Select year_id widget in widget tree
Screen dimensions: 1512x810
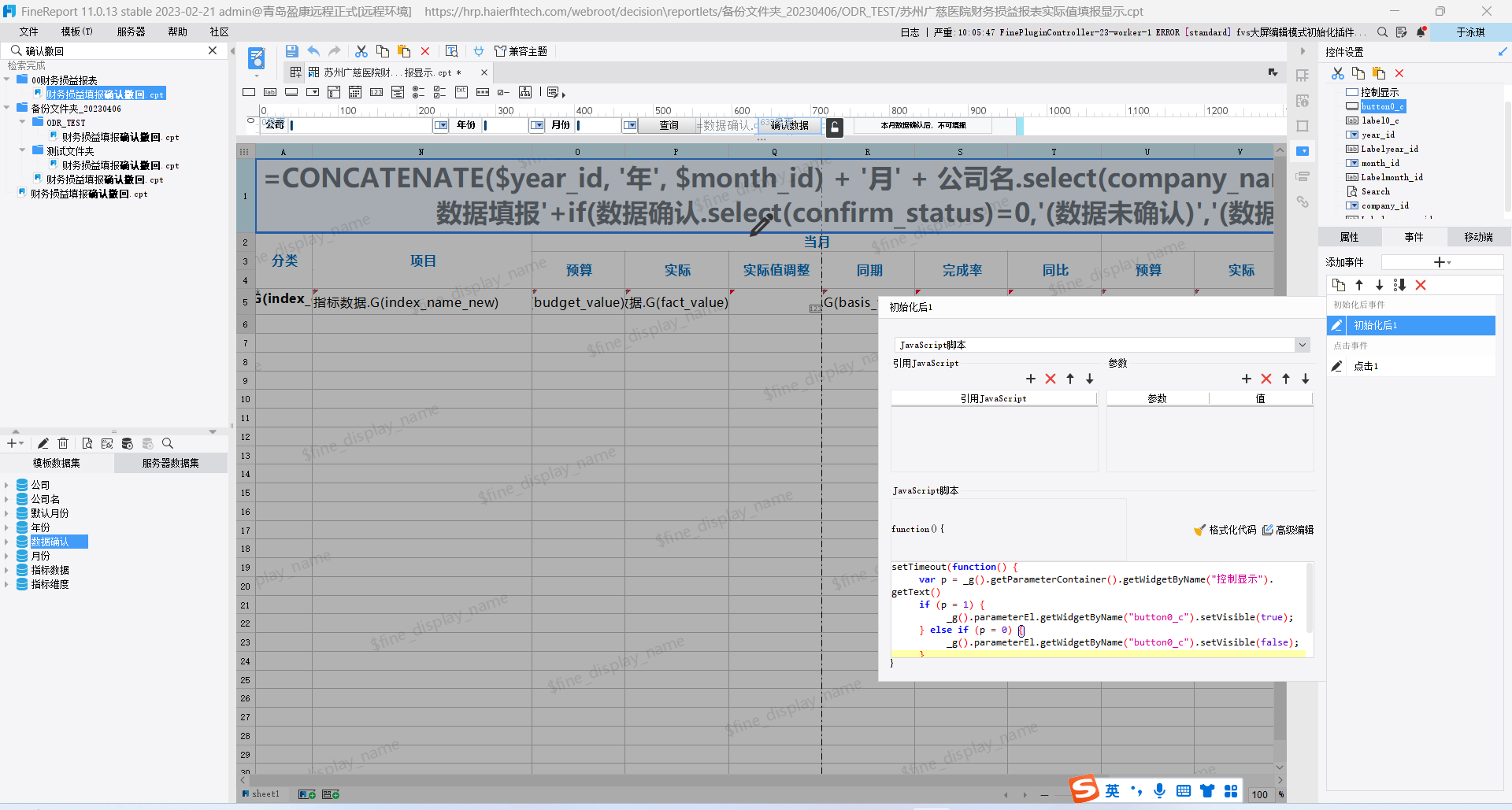click(1378, 135)
